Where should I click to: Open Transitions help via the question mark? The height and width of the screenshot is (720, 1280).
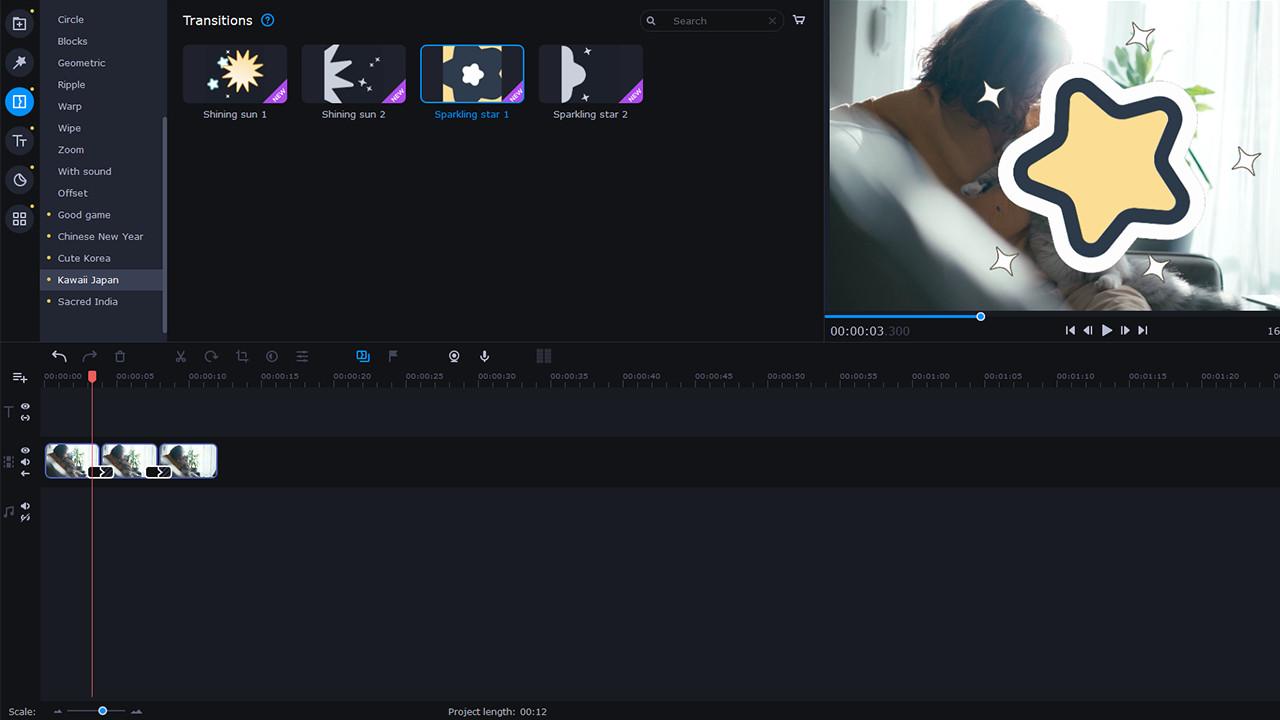[x=267, y=20]
